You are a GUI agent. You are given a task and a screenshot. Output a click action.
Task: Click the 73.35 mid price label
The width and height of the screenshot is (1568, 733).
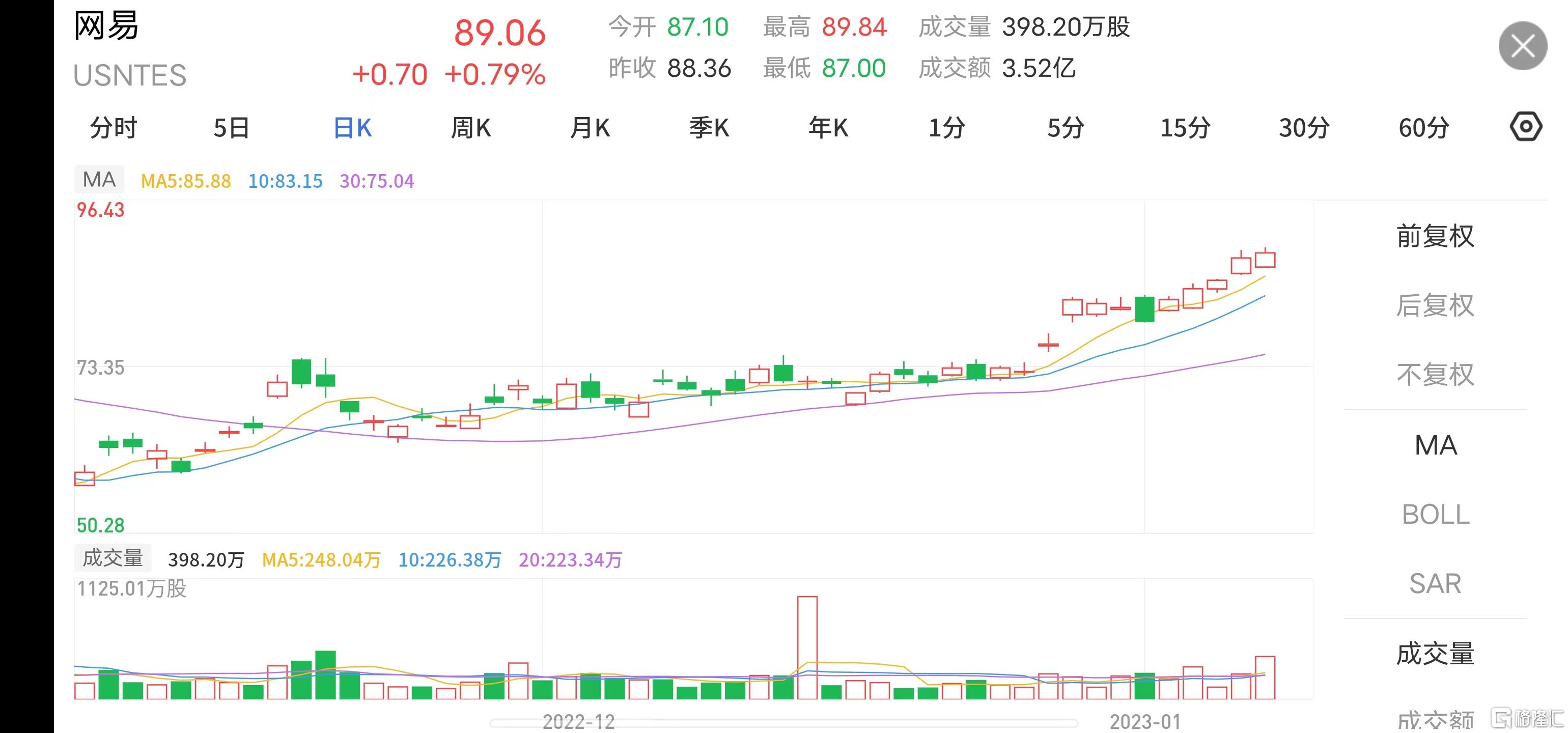100,368
